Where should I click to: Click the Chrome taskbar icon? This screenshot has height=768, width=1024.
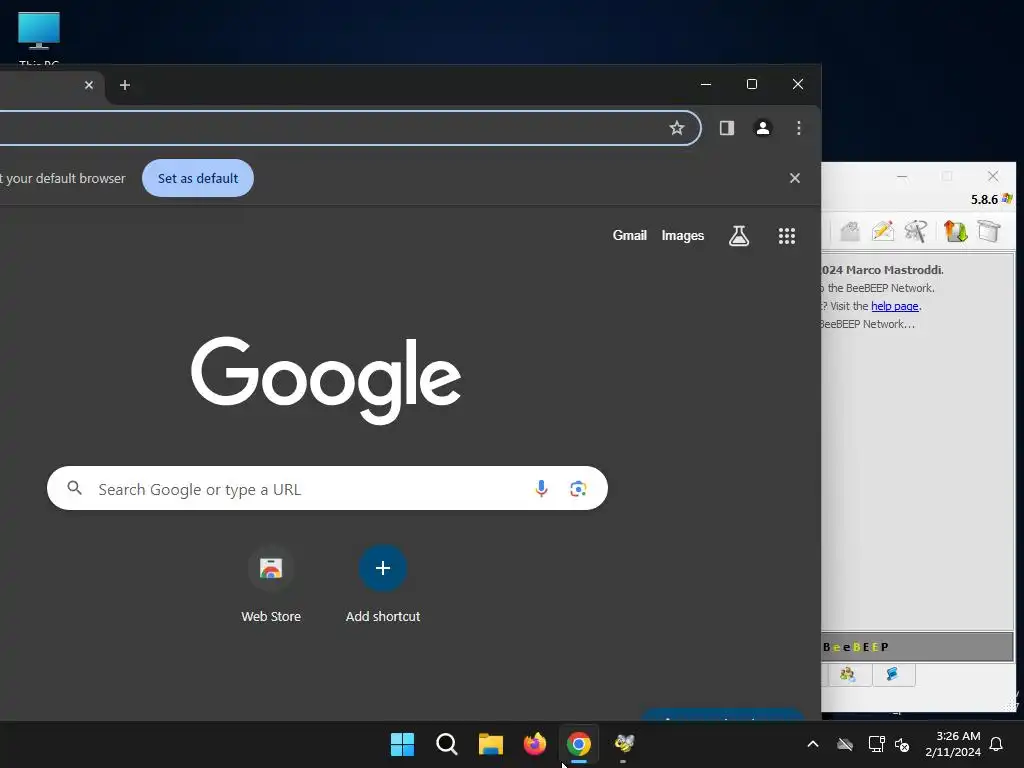click(579, 744)
